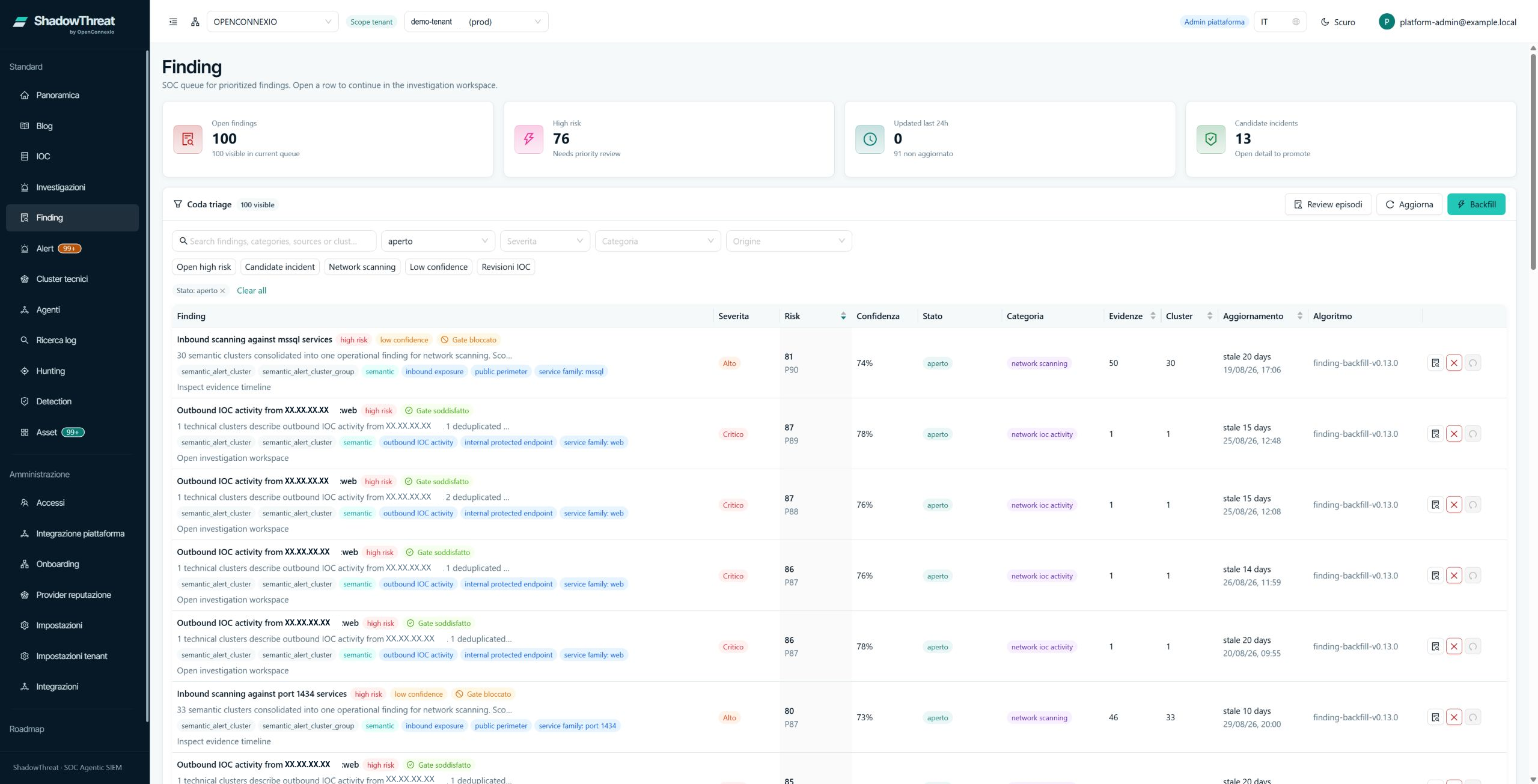Toggle the Open high risk quick filter

tap(204, 267)
